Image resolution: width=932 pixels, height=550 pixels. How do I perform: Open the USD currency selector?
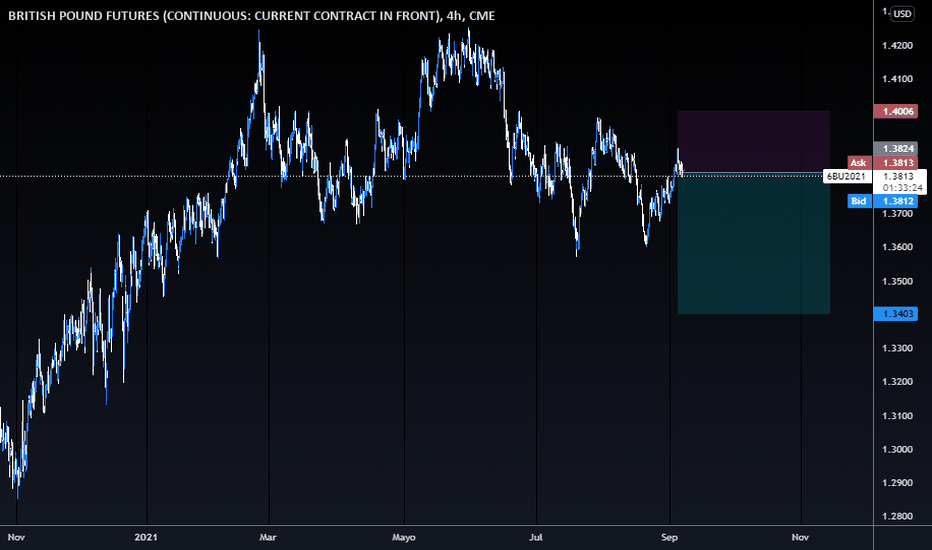pos(902,14)
